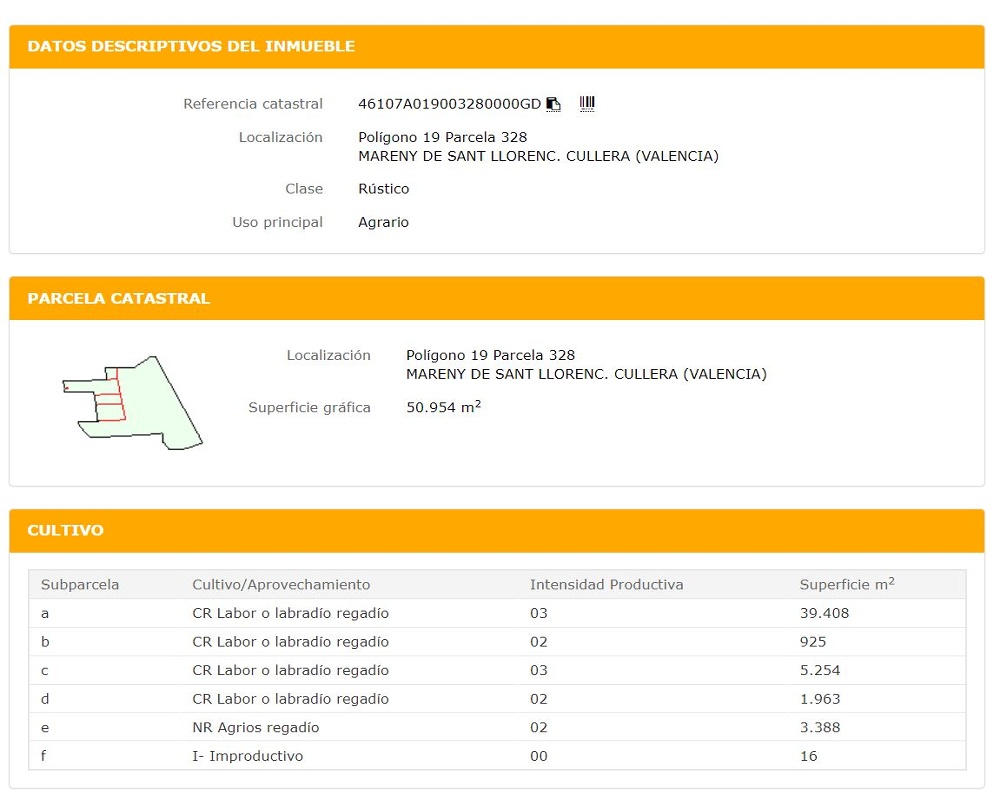Click the 50.954 m² graphic surface value
The height and width of the screenshot is (800, 1000).
coord(443,407)
